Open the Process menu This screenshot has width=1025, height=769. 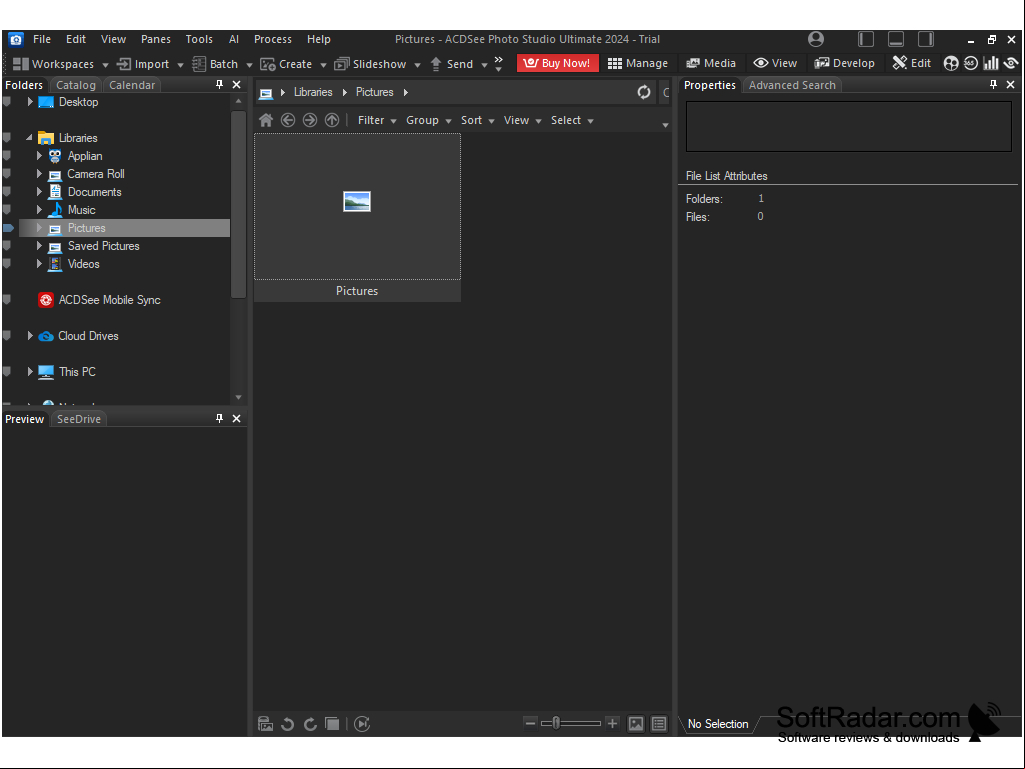[x=273, y=39]
